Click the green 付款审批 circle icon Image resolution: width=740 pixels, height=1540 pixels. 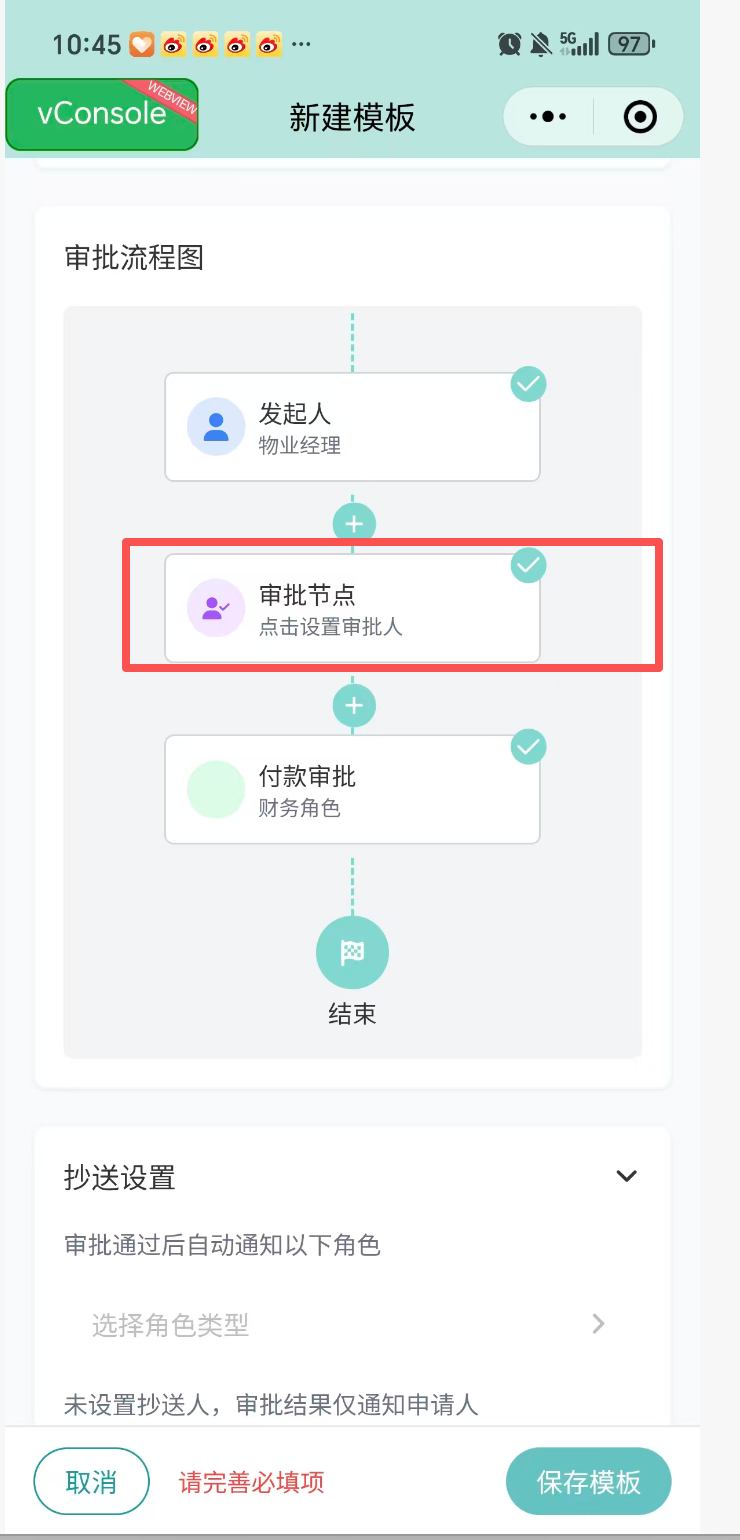pyautogui.click(x=216, y=789)
